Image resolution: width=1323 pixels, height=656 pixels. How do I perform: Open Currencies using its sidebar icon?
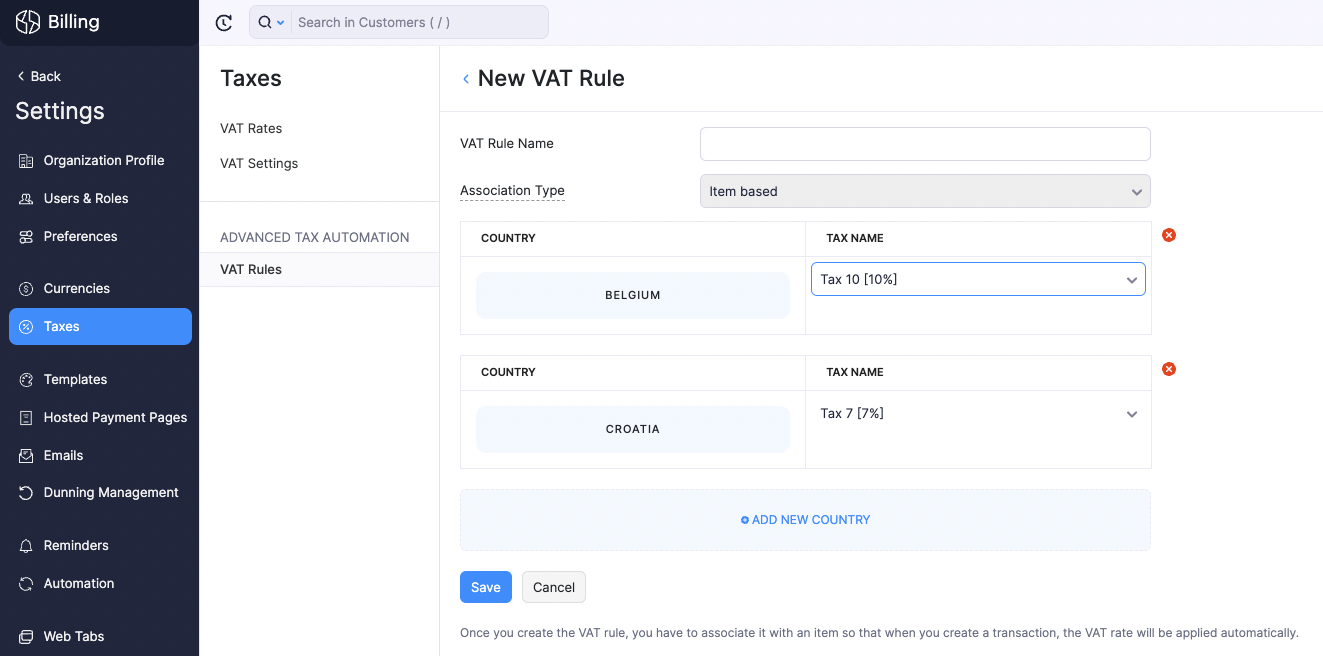25,288
